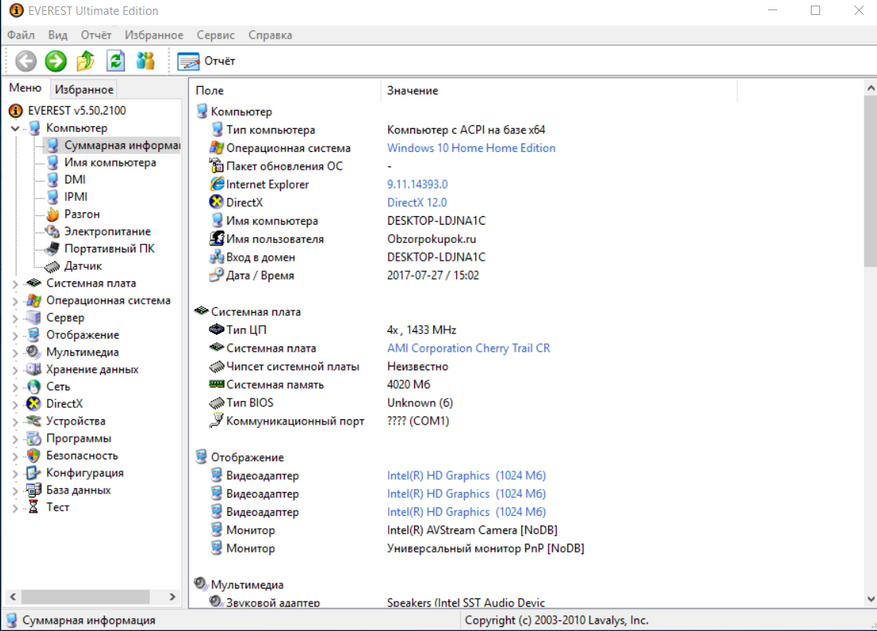Expand the Хранение данных tree node
The height and width of the screenshot is (631, 877).
(x=15, y=370)
